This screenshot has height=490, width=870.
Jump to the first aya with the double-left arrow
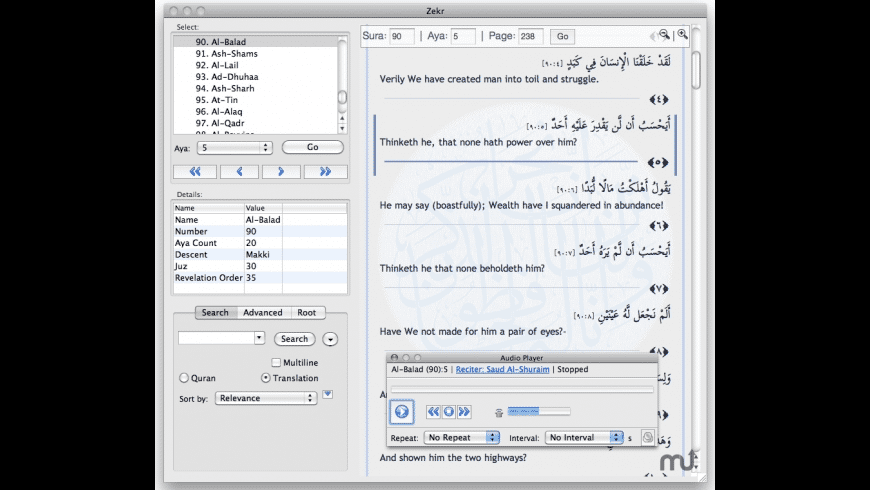(x=195, y=171)
